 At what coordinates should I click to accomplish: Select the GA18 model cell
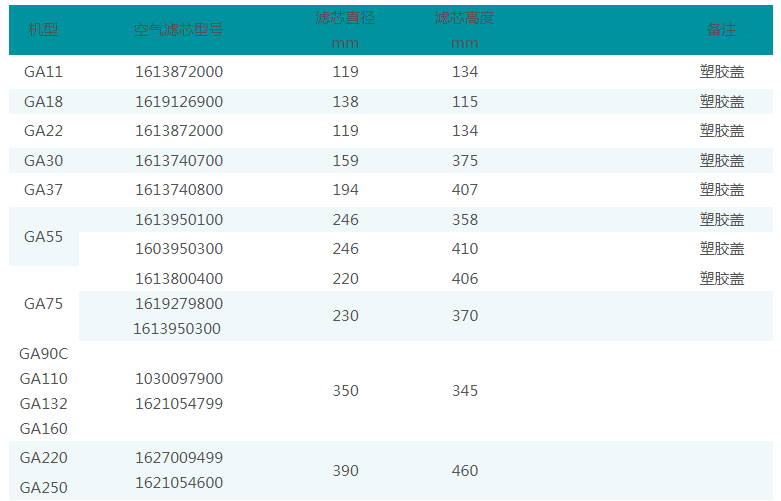44,102
